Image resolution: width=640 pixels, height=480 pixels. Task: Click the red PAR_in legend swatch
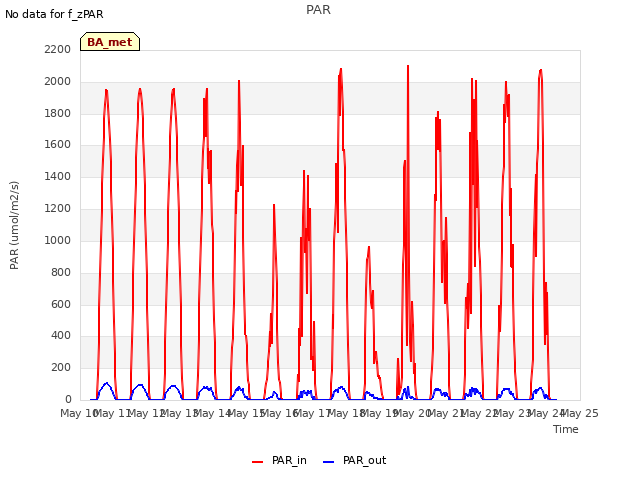click(258, 462)
